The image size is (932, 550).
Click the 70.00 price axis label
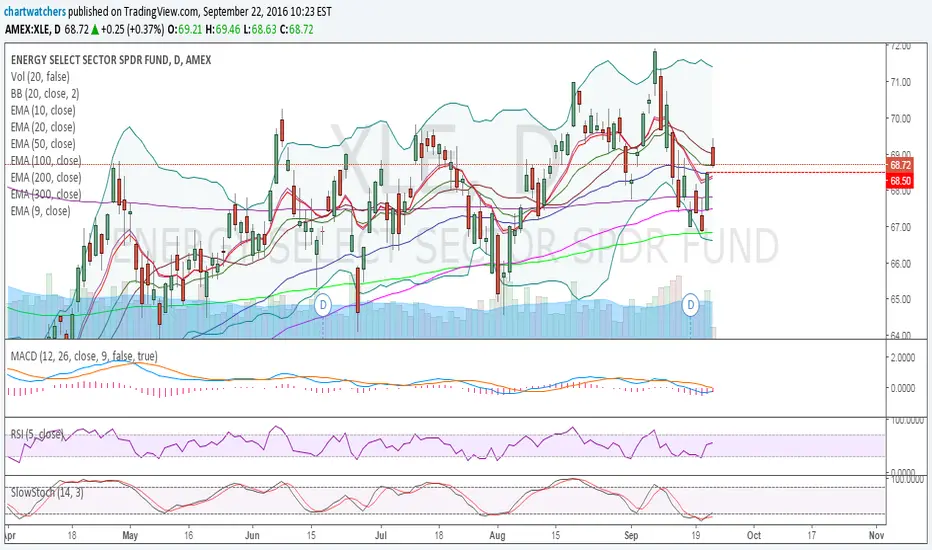(x=899, y=118)
